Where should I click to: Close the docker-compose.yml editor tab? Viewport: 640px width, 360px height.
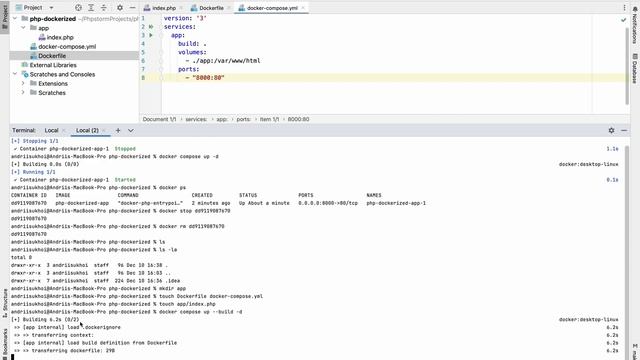tap(303, 8)
